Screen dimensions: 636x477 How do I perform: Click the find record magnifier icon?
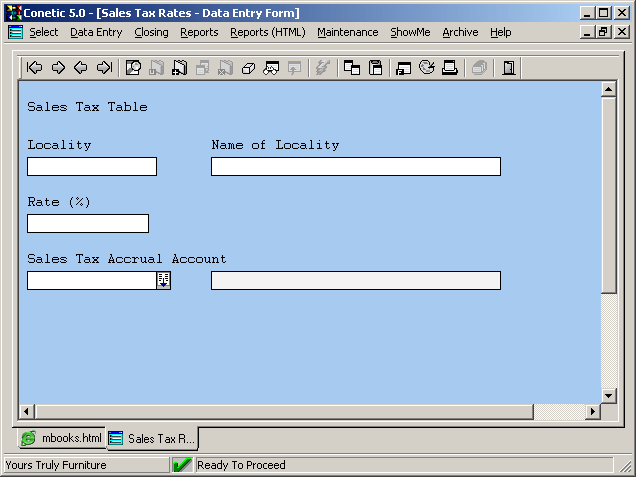coord(133,68)
